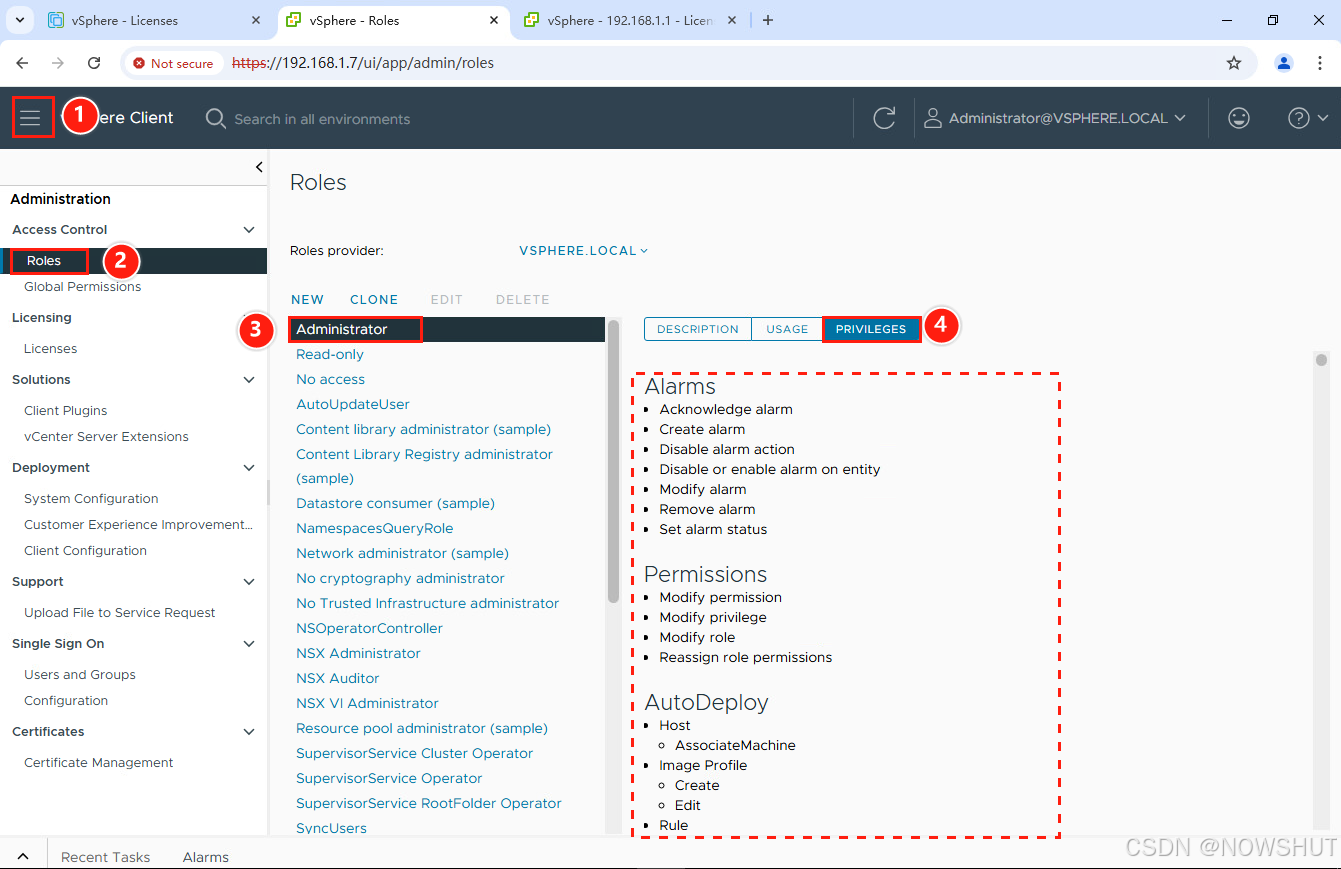Open Certificate Management in the sidebar
This screenshot has height=869, width=1341.
click(x=99, y=763)
